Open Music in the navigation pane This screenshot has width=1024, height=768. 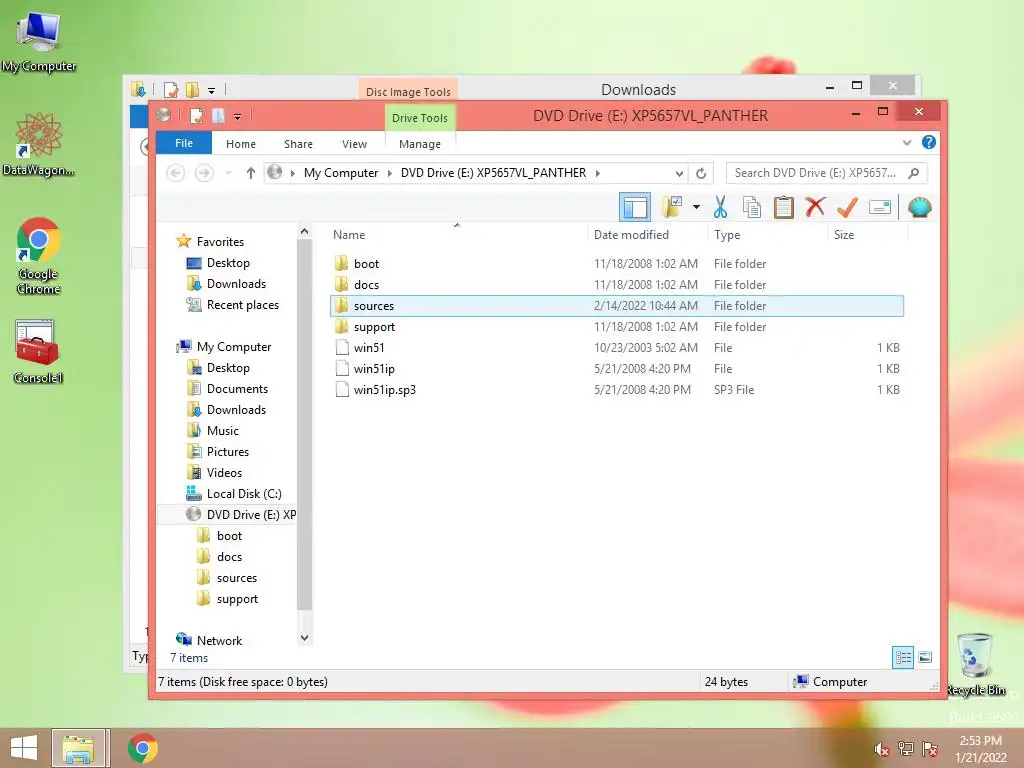coord(223,431)
